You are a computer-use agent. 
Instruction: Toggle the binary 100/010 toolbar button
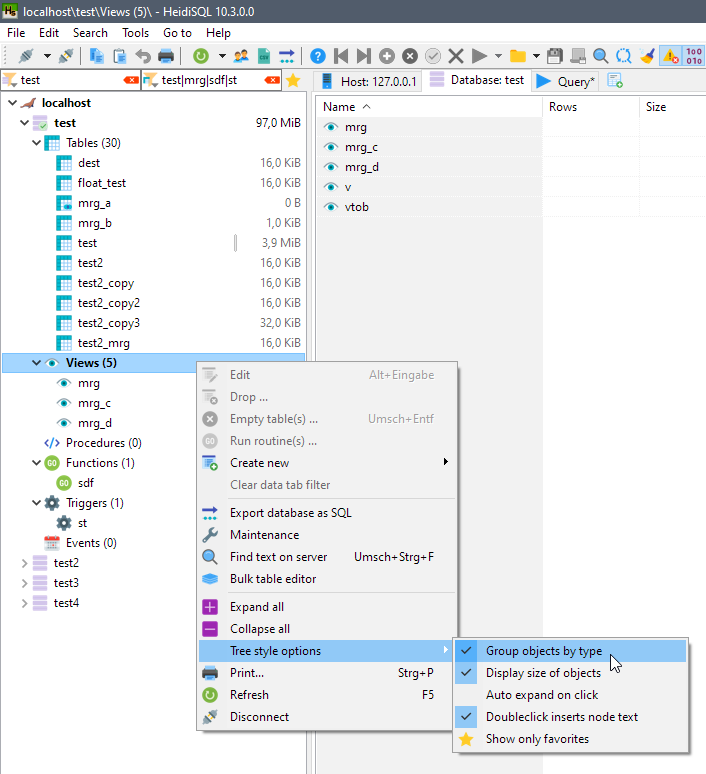pyautogui.click(x=694, y=56)
